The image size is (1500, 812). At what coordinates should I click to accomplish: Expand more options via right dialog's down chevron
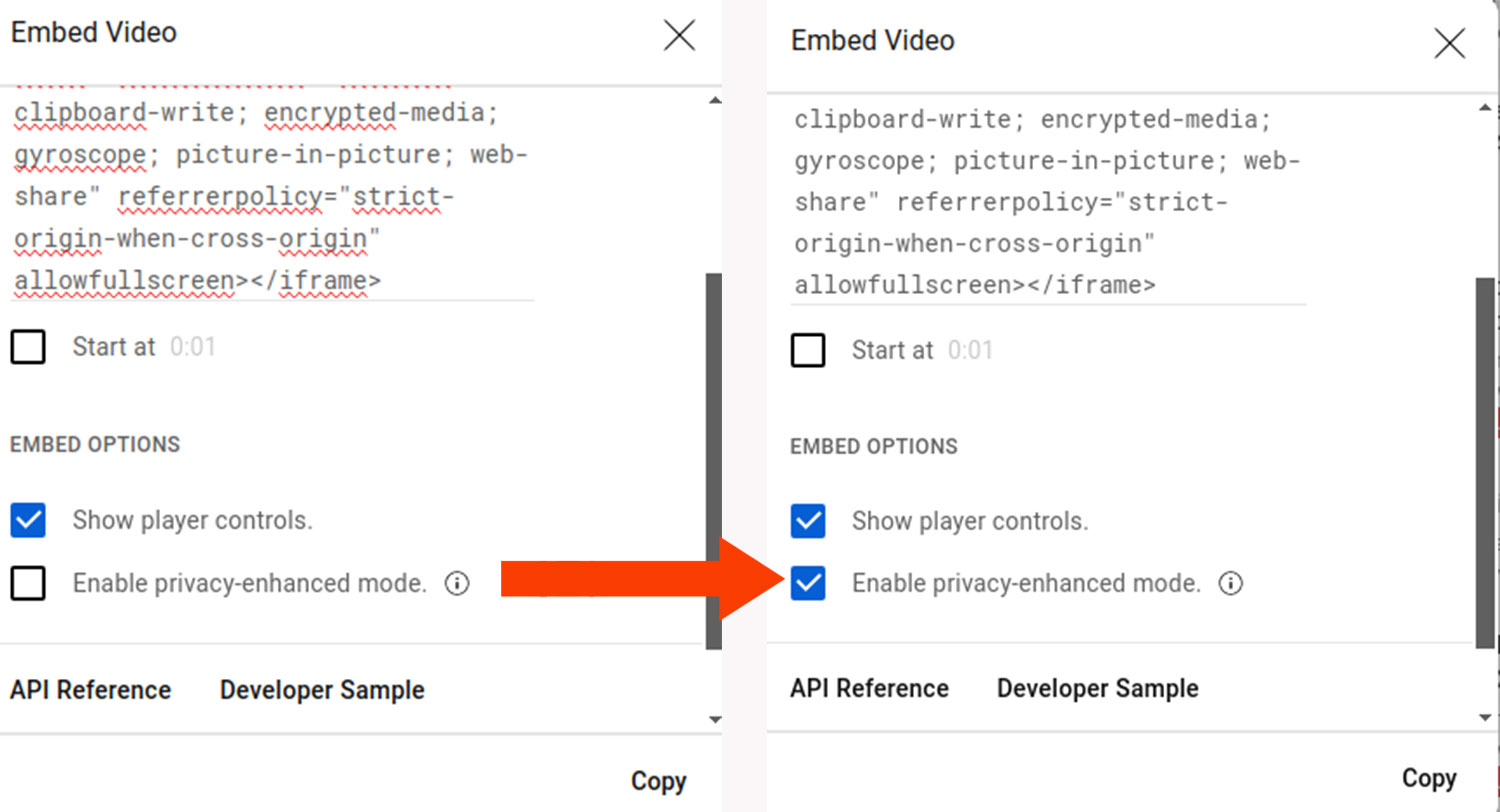click(1487, 718)
